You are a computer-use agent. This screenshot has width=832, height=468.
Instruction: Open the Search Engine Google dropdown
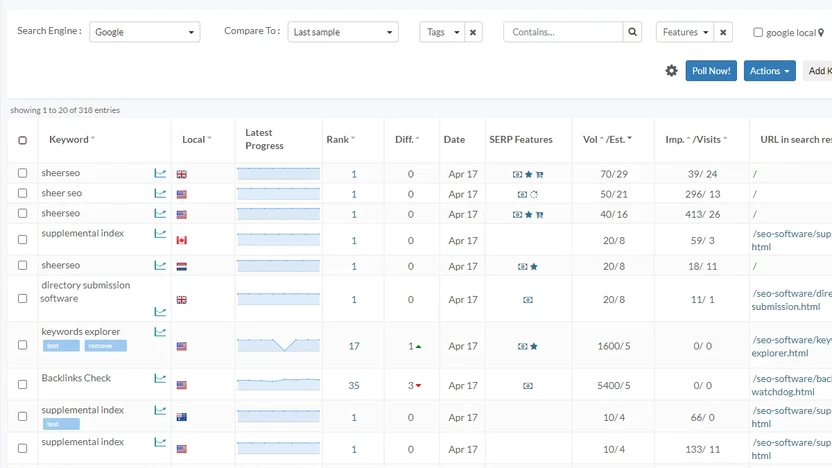click(x=144, y=32)
